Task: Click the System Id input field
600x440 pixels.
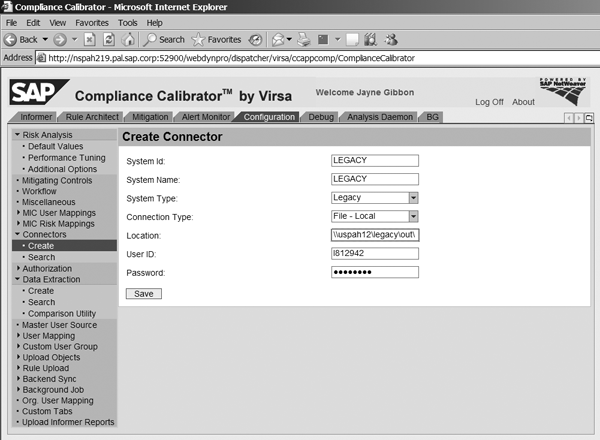Action: 375,161
